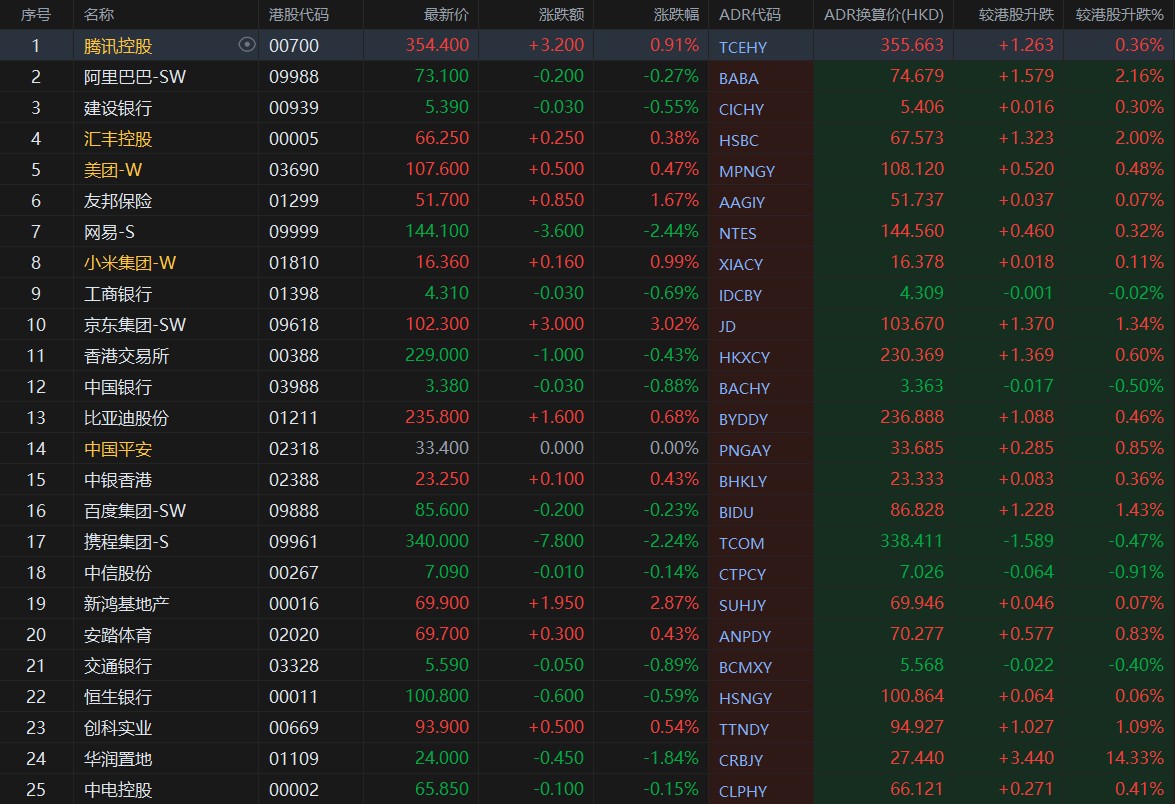
Task: Open the 阿里巴巴-SW stock name
Action: [135, 77]
